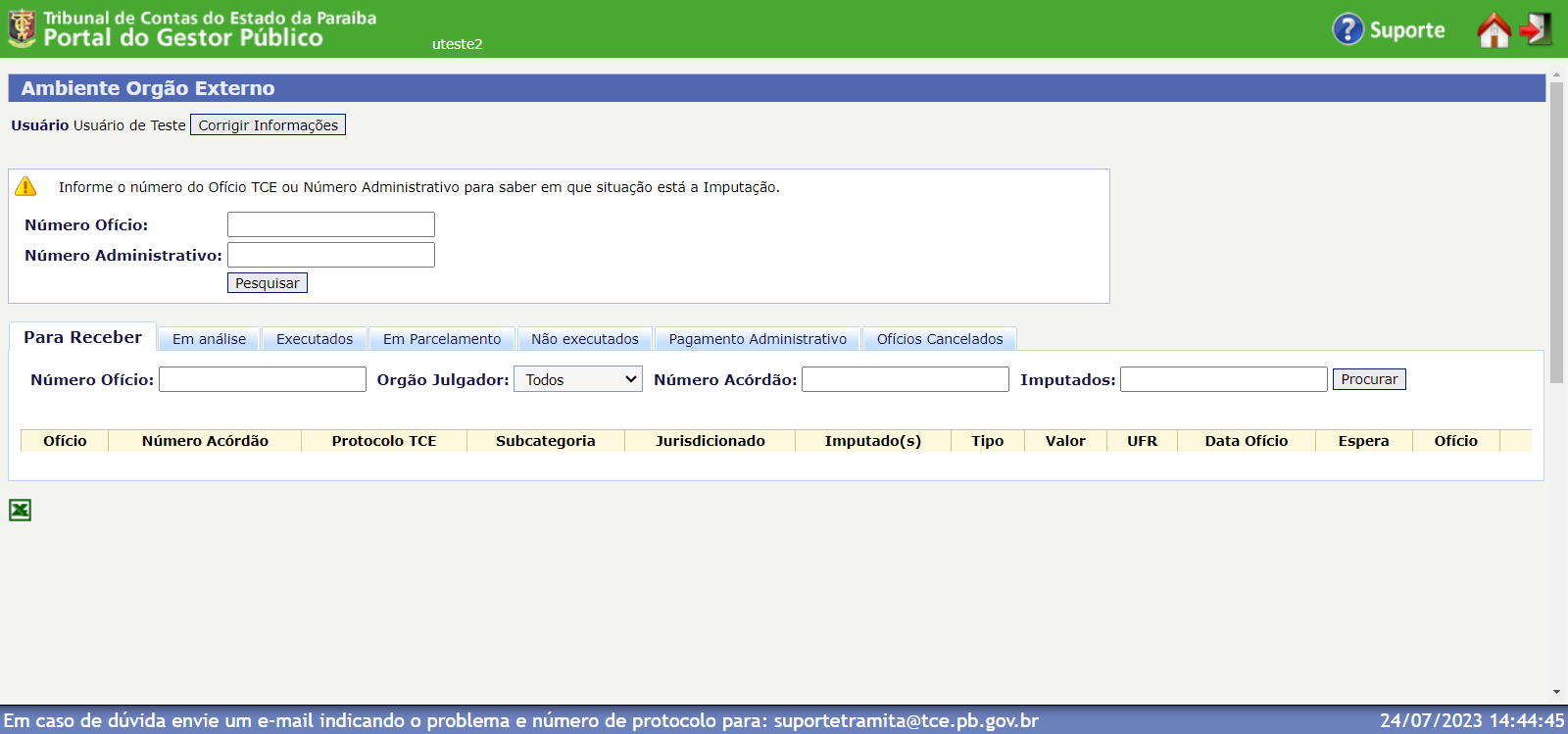Click the Pesquisar button
Screen dimensions: 1568x734
[268, 282]
